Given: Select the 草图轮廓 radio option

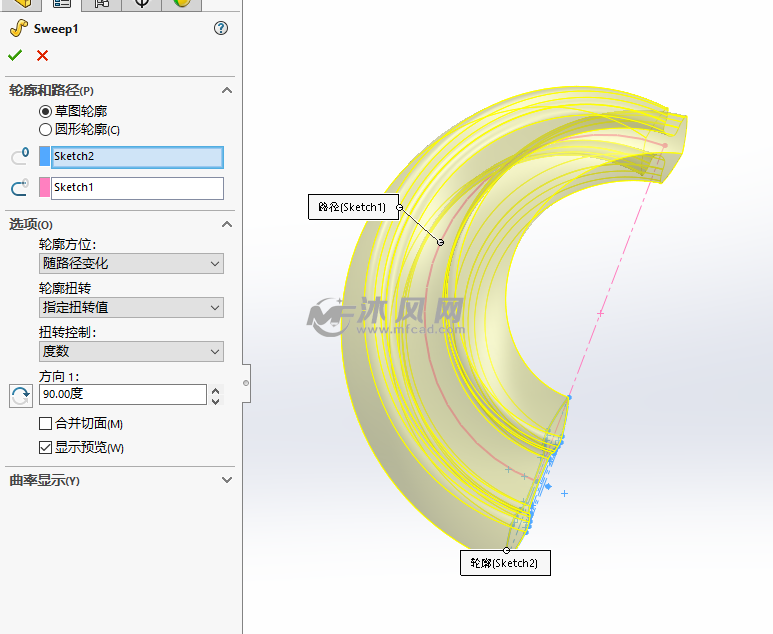Looking at the screenshot, I should click(x=45, y=111).
